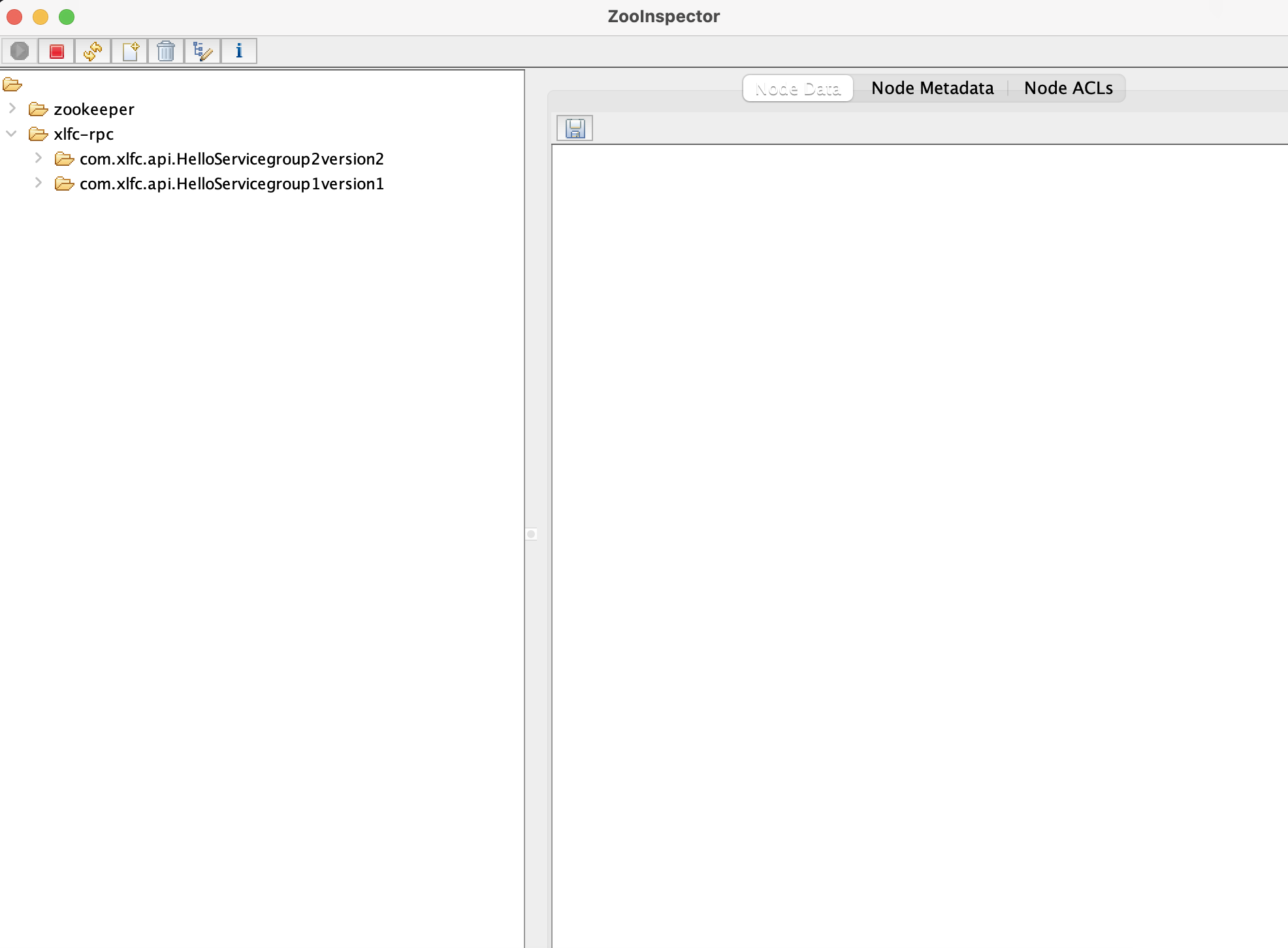Image resolution: width=1288 pixels, height=948 pixels.
Task: Collapse the xlfc-rpc tree node
Action: click(x=12, y=134)
